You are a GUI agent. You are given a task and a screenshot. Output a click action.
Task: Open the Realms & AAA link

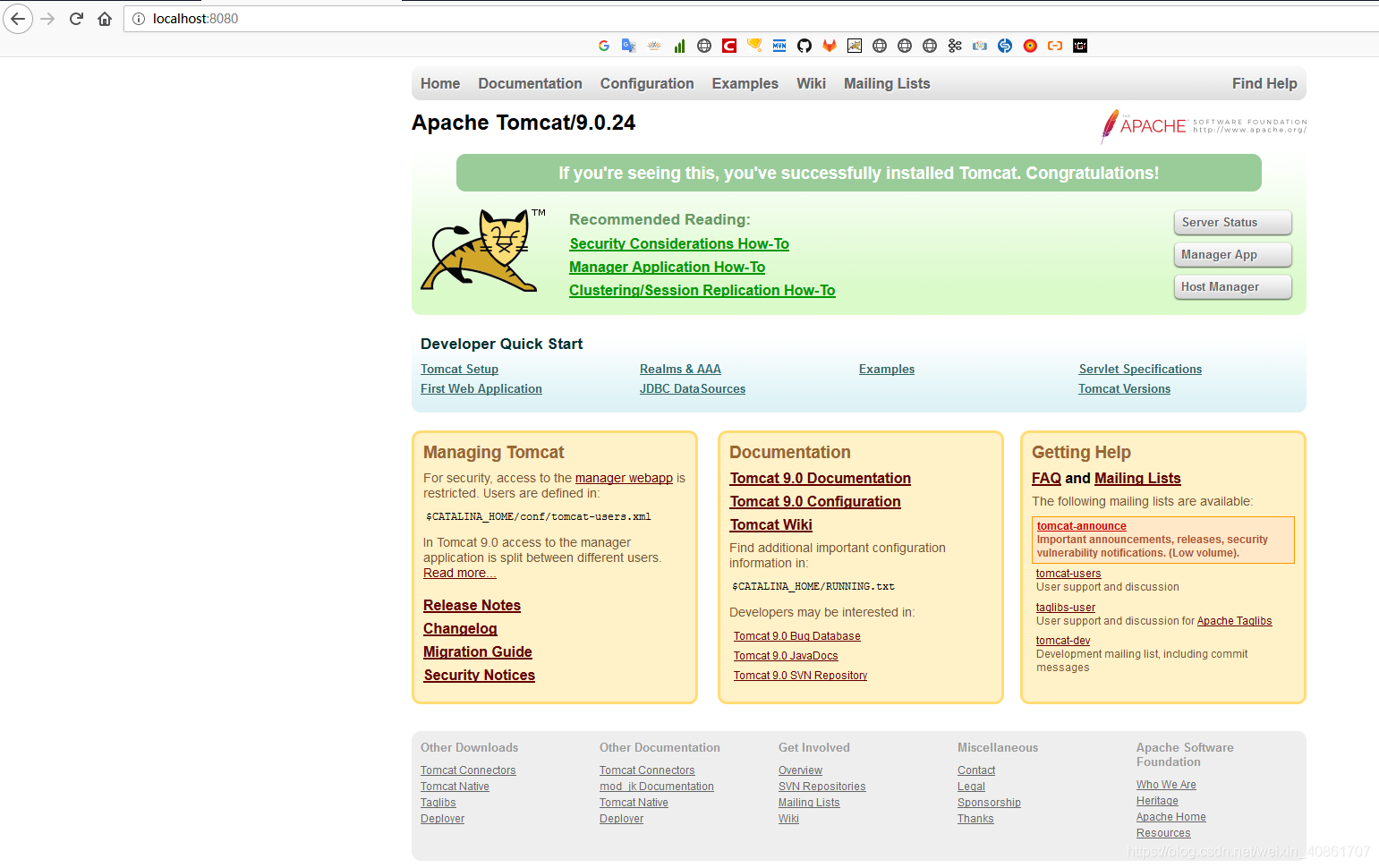pyautogui.click(x=680, y=369)
